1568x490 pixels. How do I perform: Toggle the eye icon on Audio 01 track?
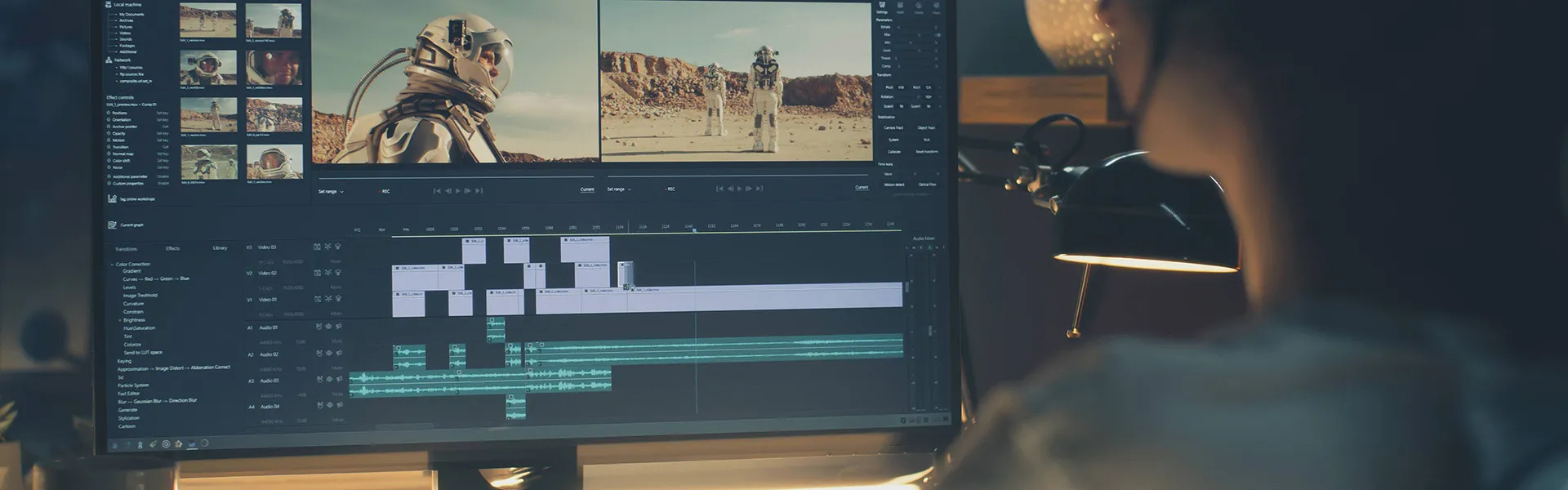point(329,327)
